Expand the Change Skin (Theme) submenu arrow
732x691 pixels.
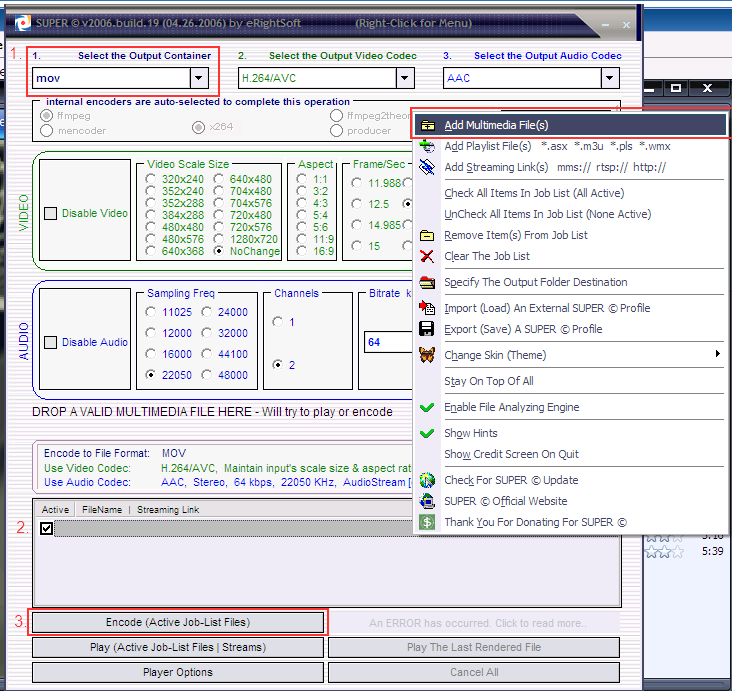coord(718,354)
